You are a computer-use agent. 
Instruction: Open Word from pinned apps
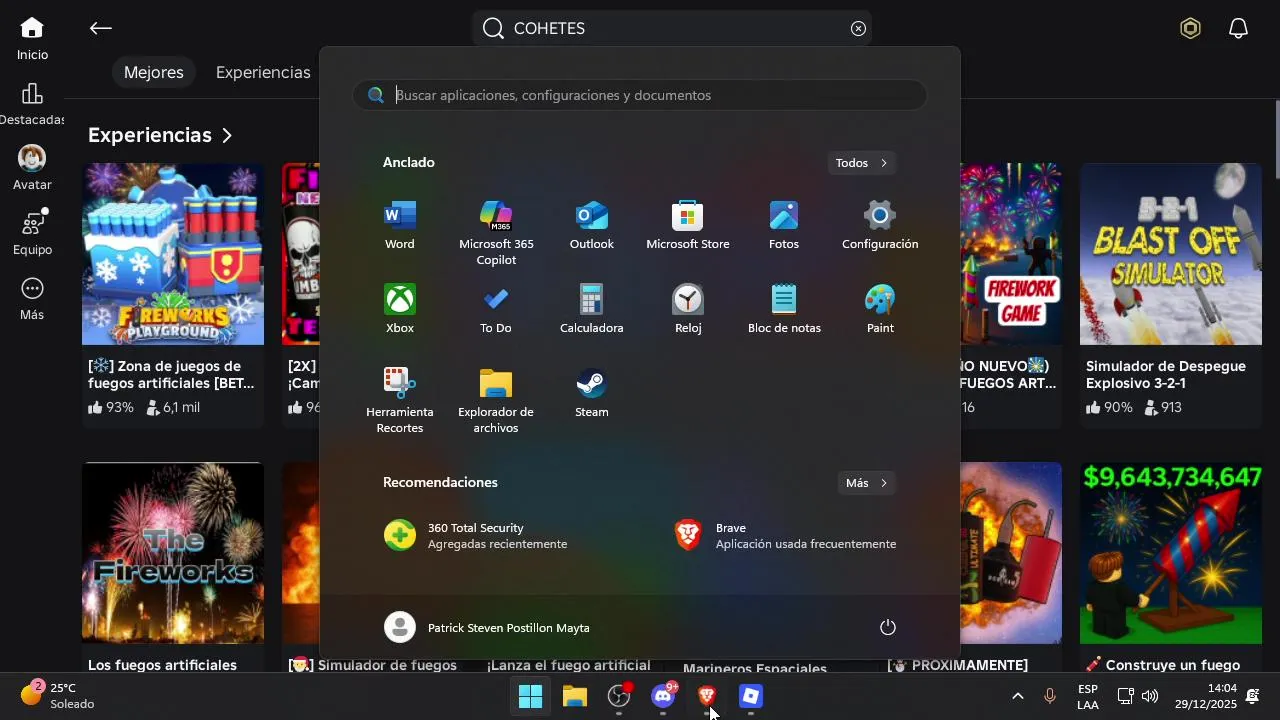[x=400, y=226]
